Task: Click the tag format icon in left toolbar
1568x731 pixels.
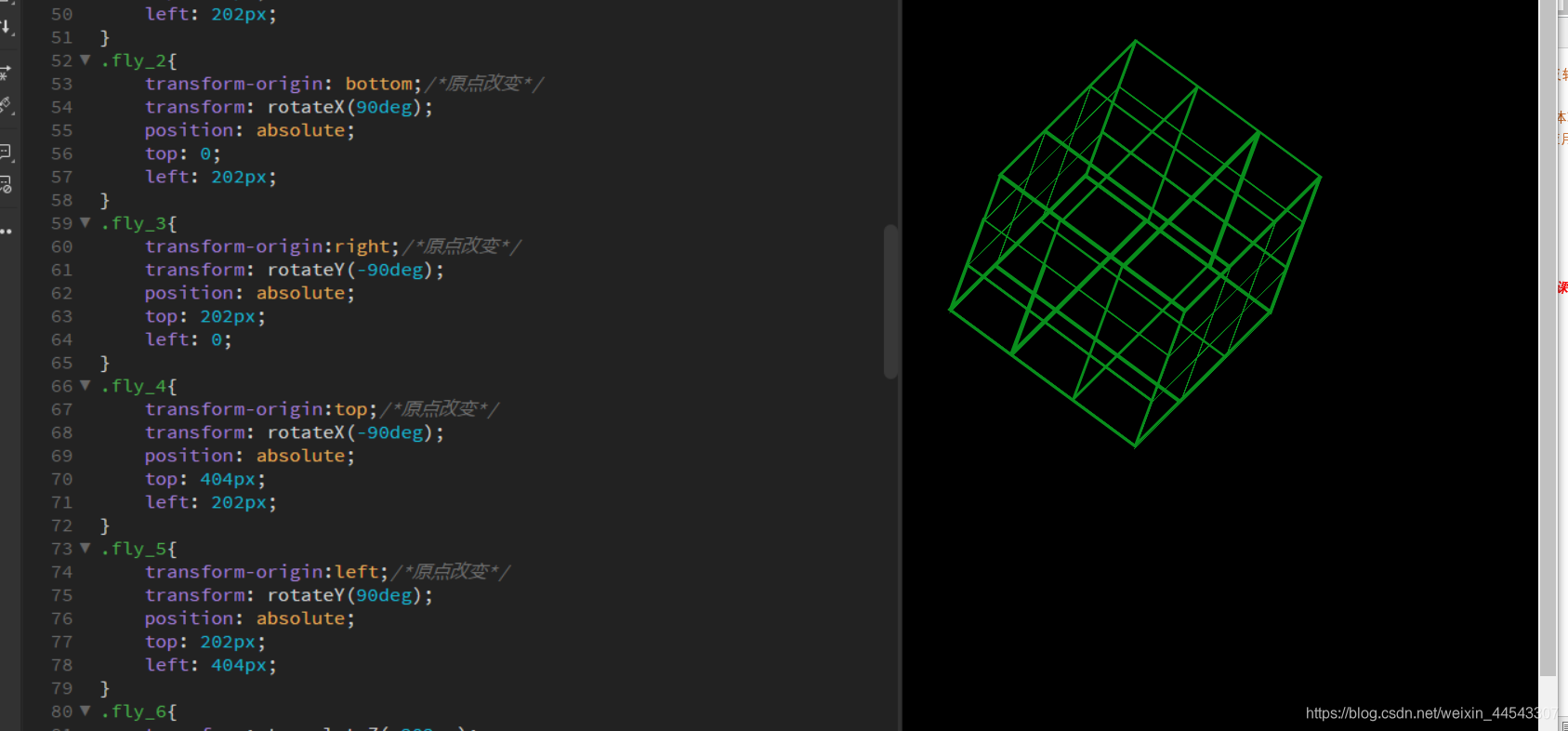Action: point(6,105)
